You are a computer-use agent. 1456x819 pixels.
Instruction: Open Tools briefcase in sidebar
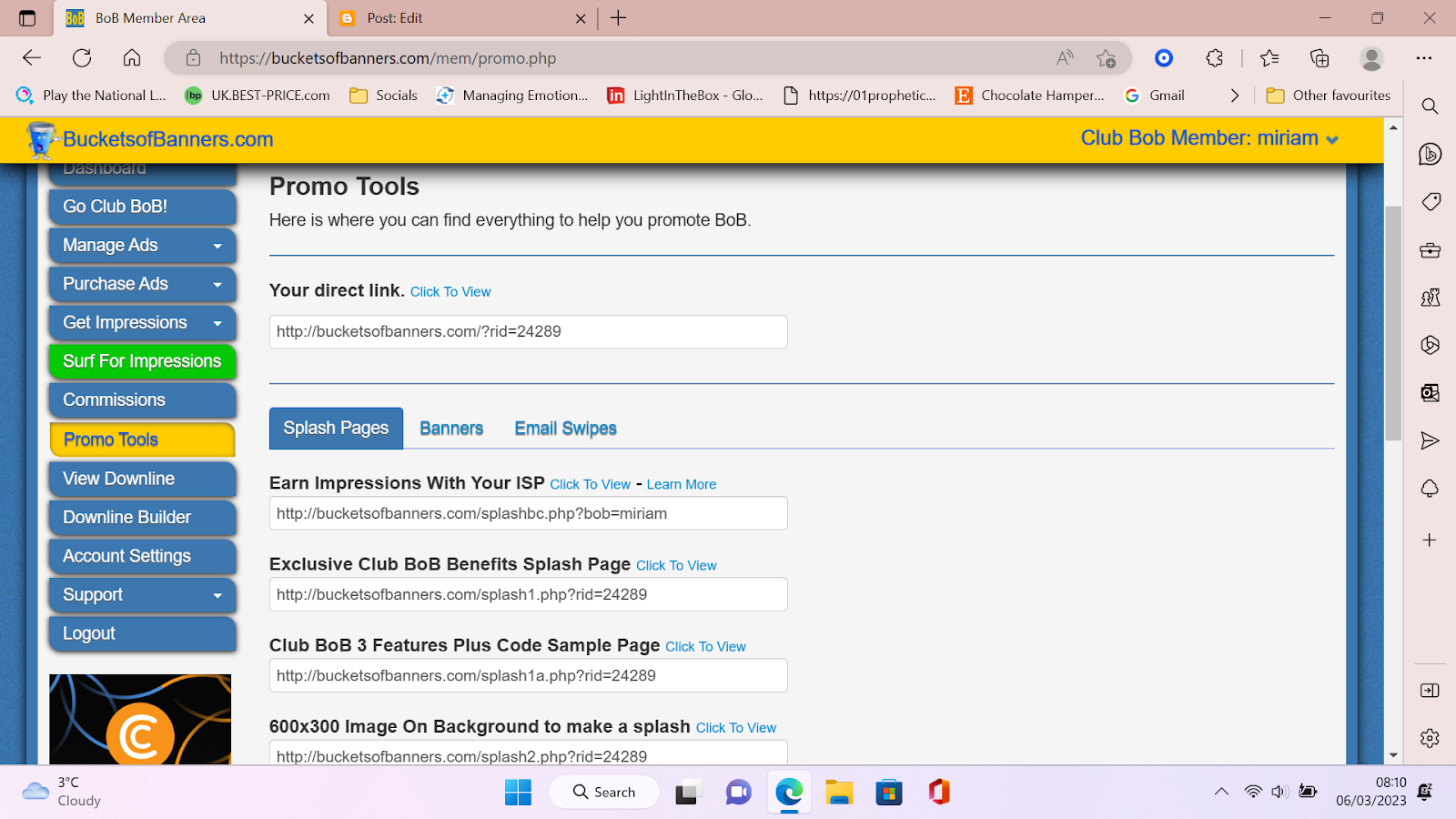(1430, 250)
